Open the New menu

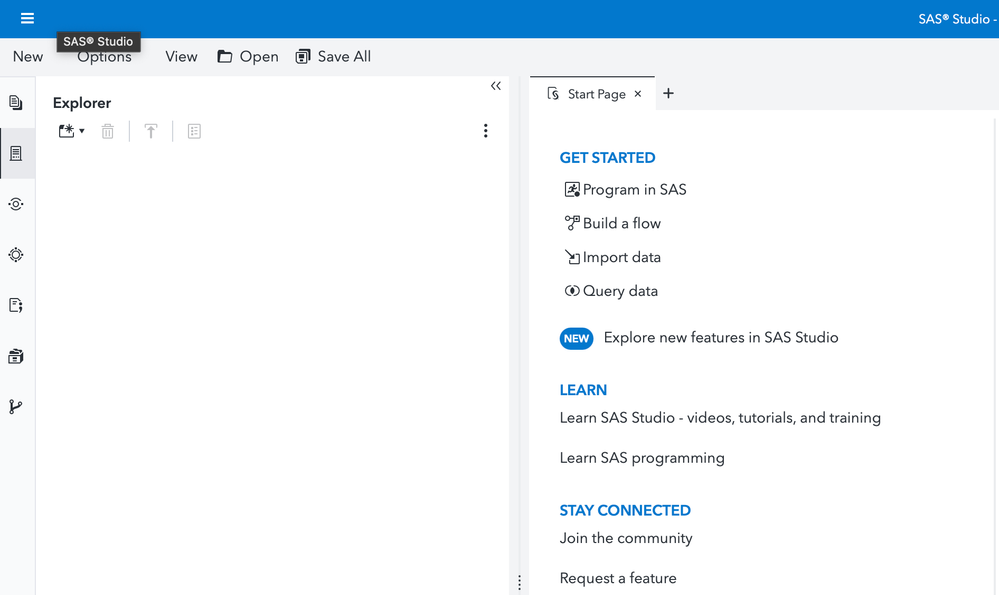point(28,57)
